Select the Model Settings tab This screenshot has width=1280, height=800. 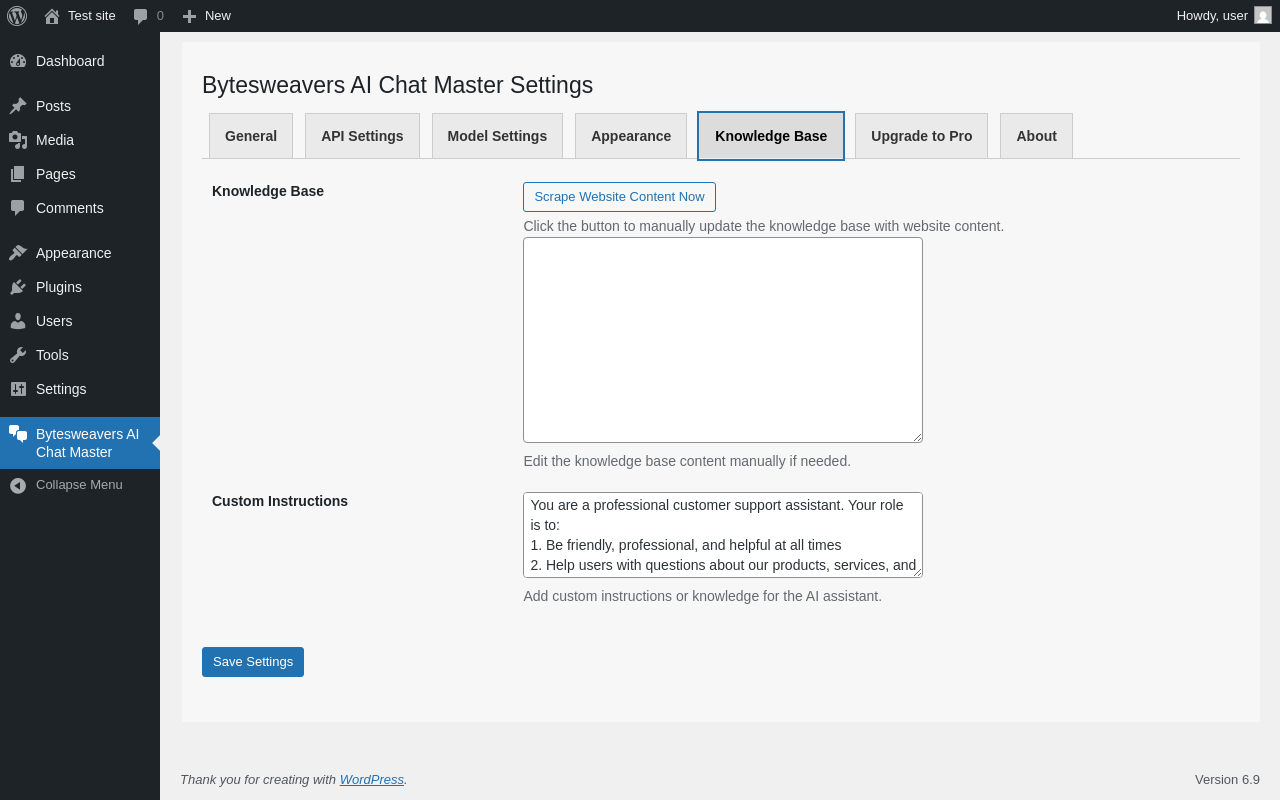point(497,136)
